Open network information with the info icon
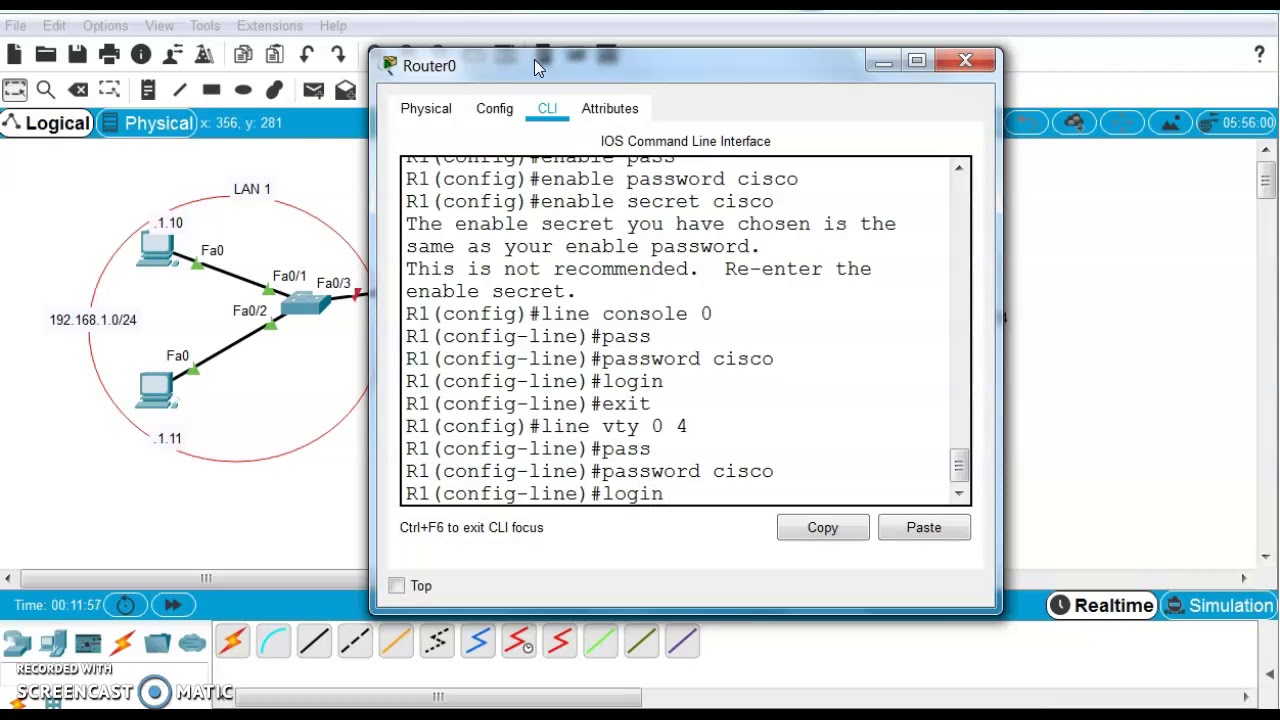This screenshot has width=1280, height=720. pyautogui.click(x=141, y=54)
